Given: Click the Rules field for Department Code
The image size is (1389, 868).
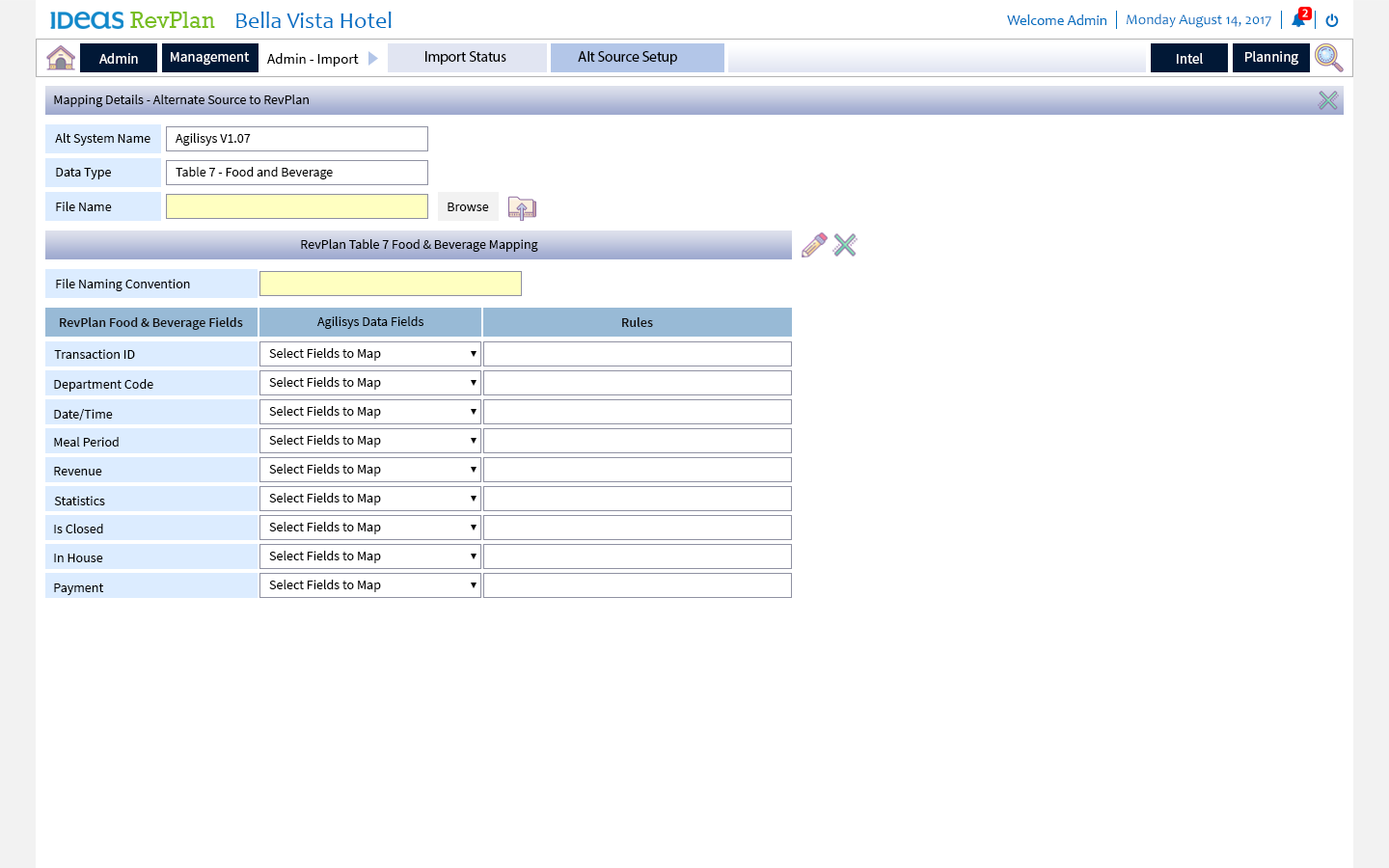Looking at the screenshot, I should pyautogui.click(x=637, y=383).
